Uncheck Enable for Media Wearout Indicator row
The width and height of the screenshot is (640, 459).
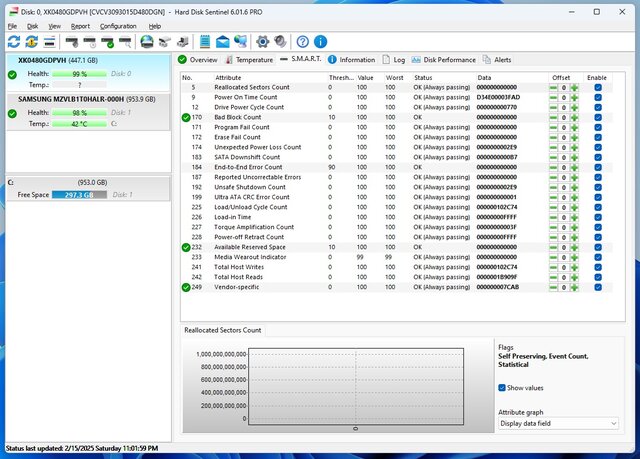598,257
